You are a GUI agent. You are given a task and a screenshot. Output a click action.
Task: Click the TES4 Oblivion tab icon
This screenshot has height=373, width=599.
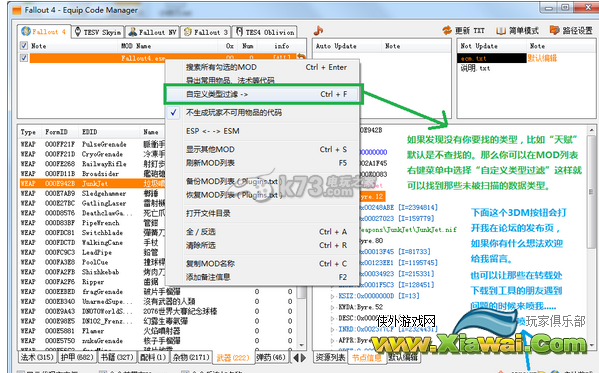coord(239,32)
